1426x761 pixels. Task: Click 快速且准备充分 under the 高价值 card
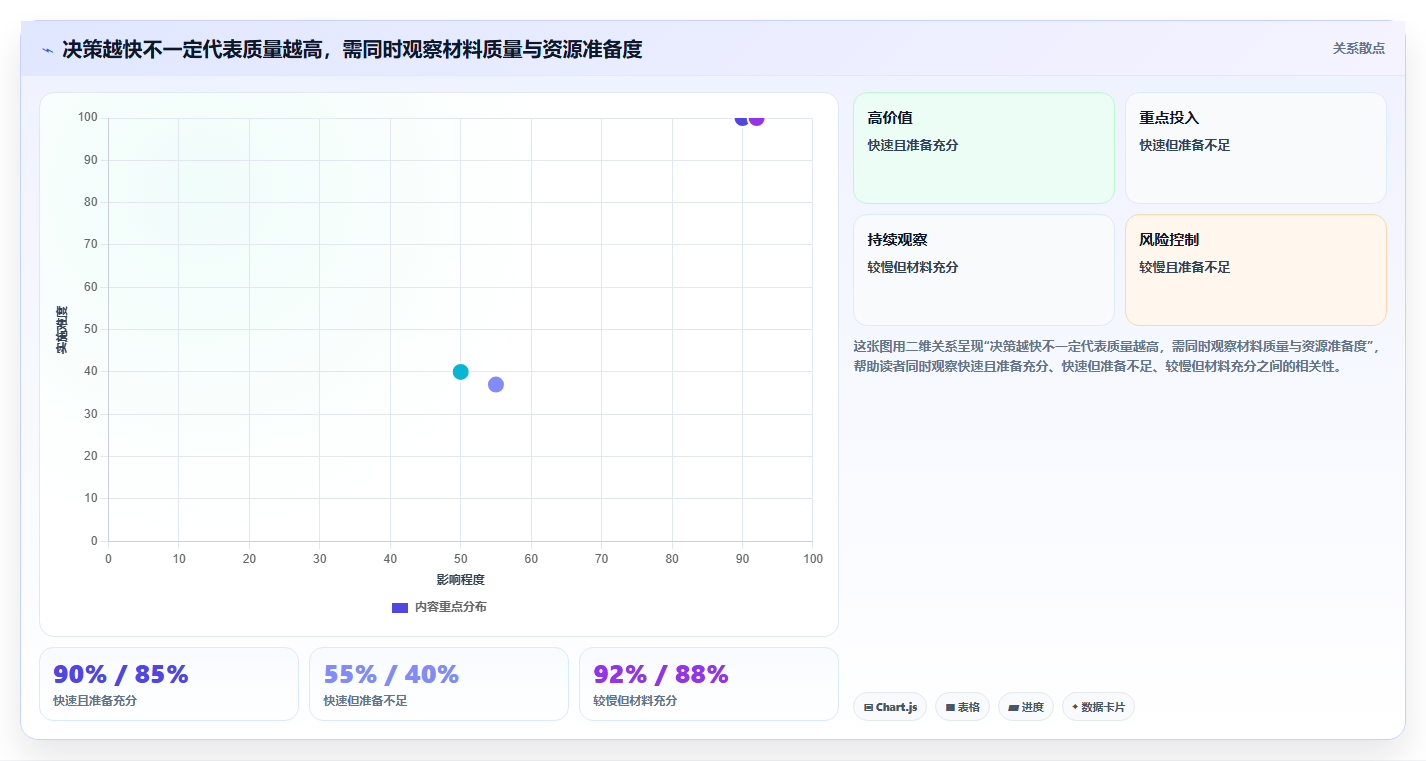tap(913, 145)
